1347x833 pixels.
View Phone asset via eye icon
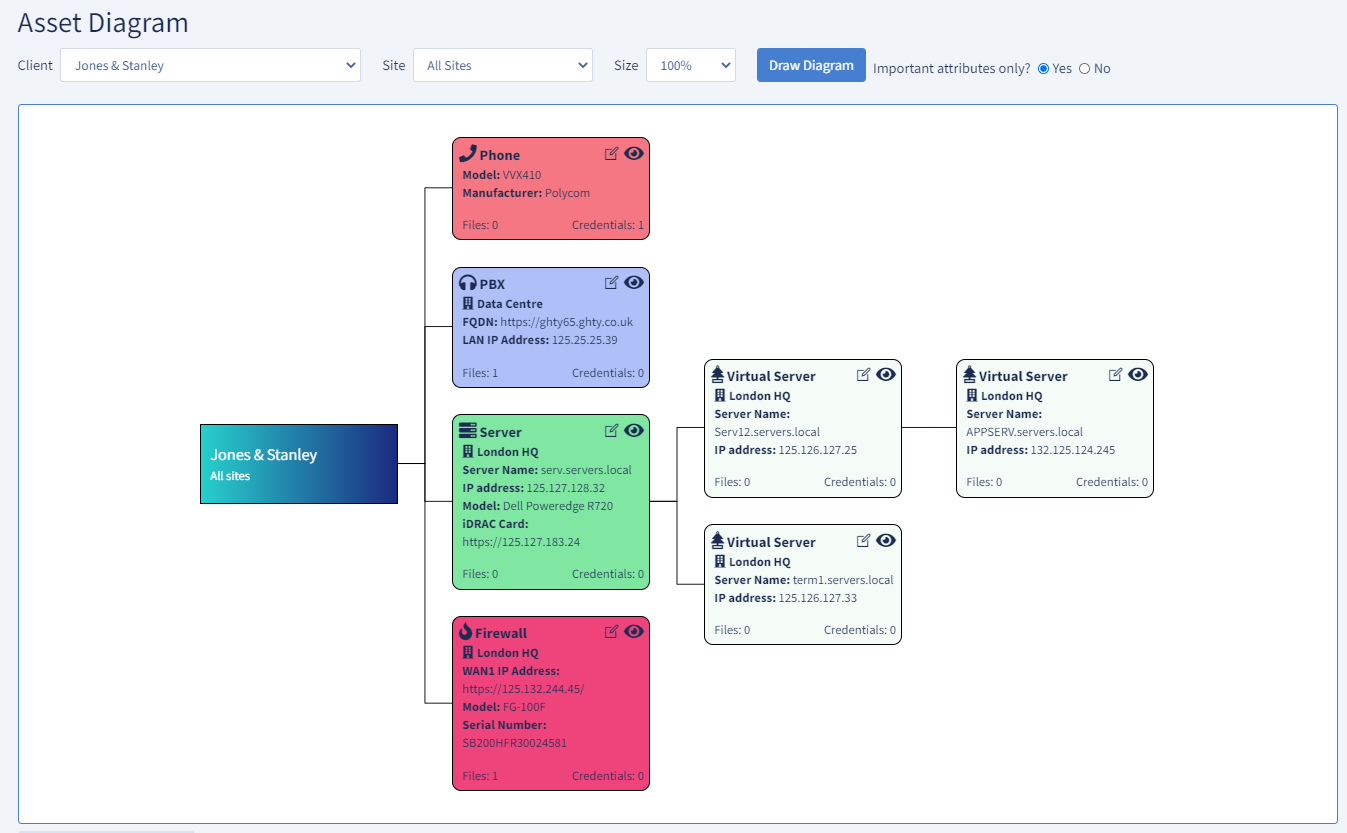pyautogui.click(x=634, y=153)
